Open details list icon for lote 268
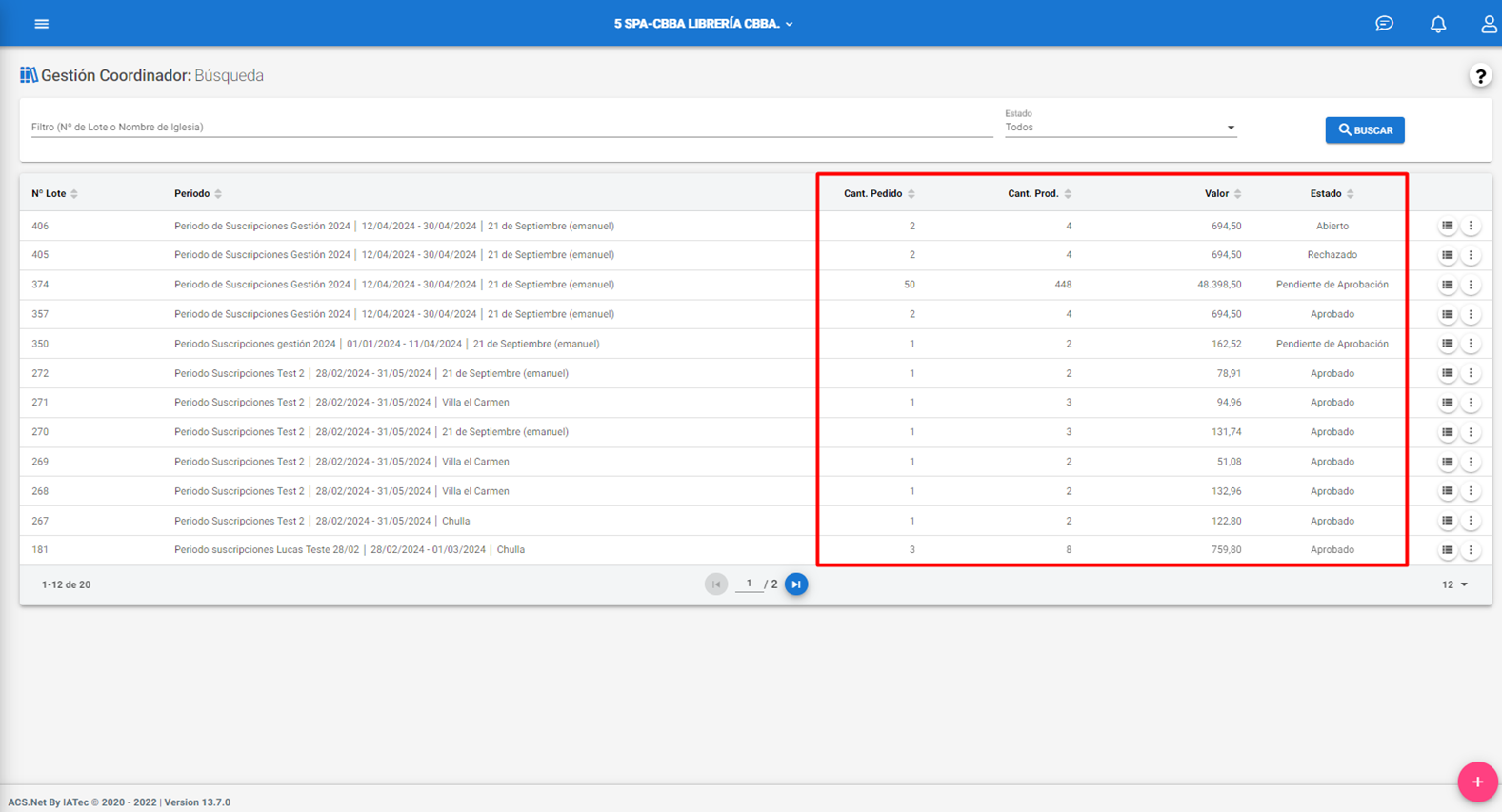Viewport: 1502px width, 812px height. (1447, 491)
